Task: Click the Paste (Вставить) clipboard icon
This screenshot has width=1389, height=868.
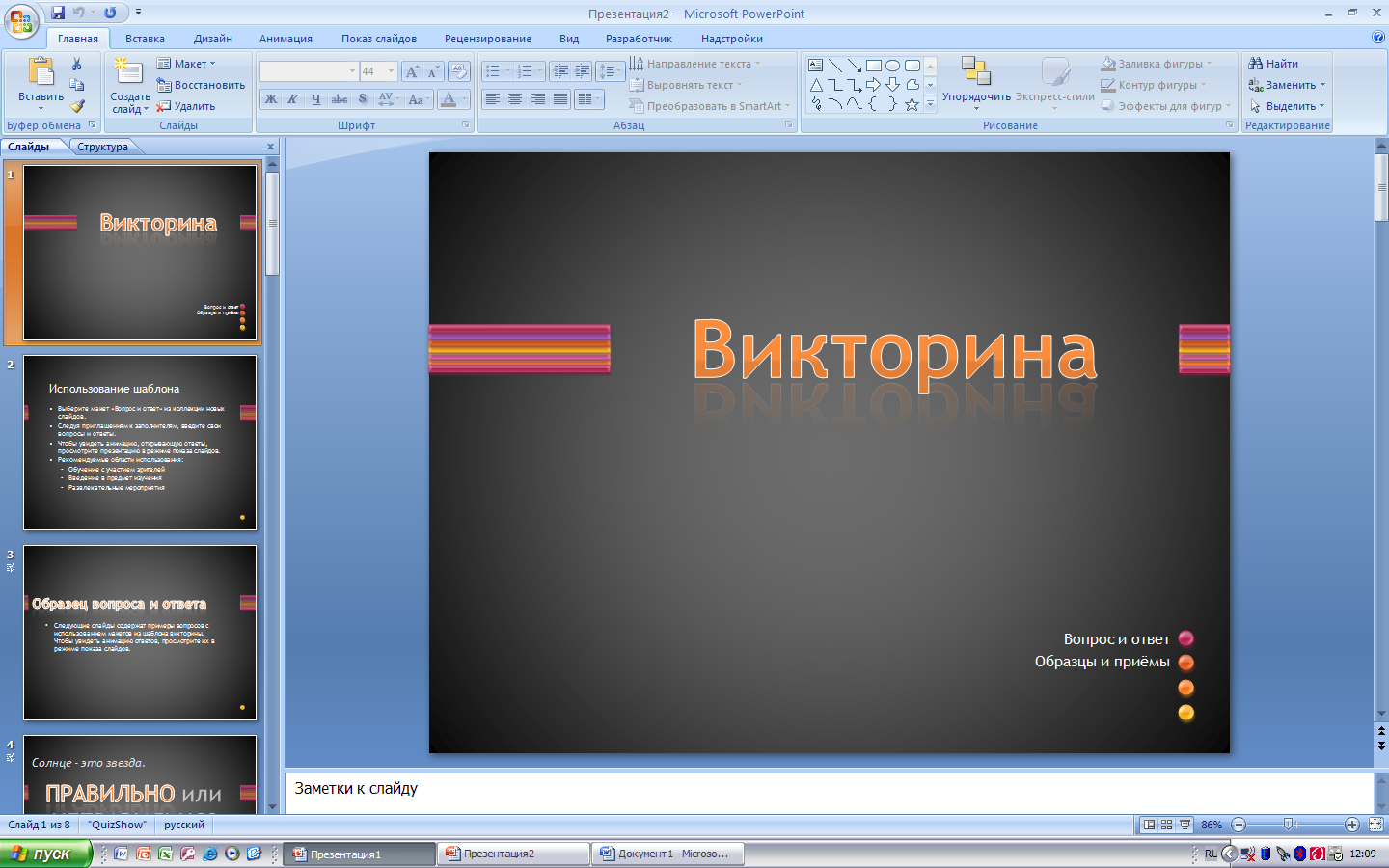Action: [41, 73]
